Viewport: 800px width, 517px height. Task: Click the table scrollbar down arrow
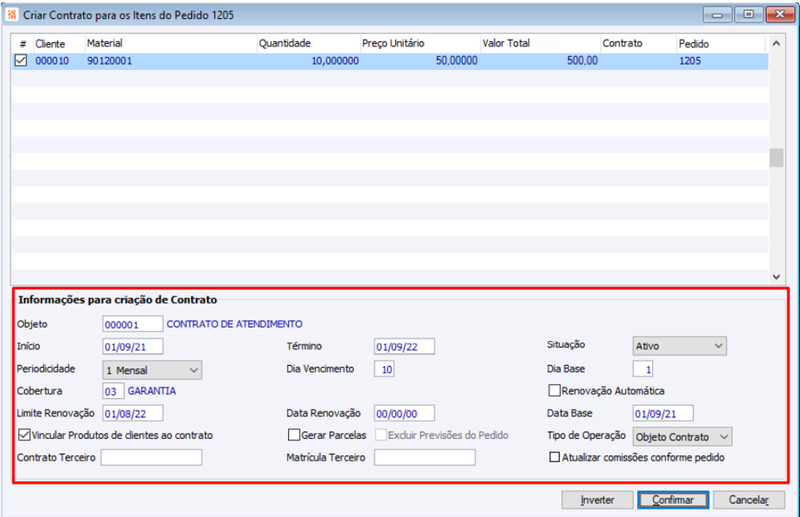pos(776,277)
